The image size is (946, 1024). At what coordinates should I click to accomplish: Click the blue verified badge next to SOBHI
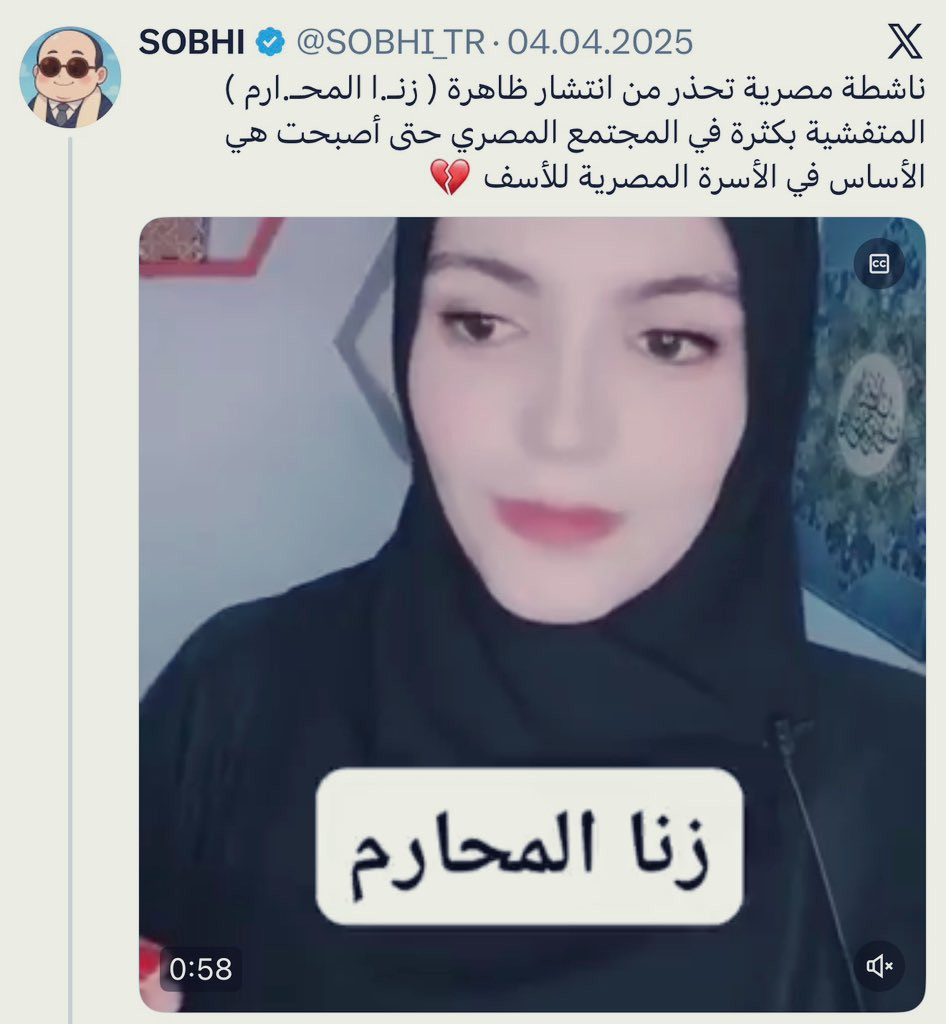[x=270, y=42]
